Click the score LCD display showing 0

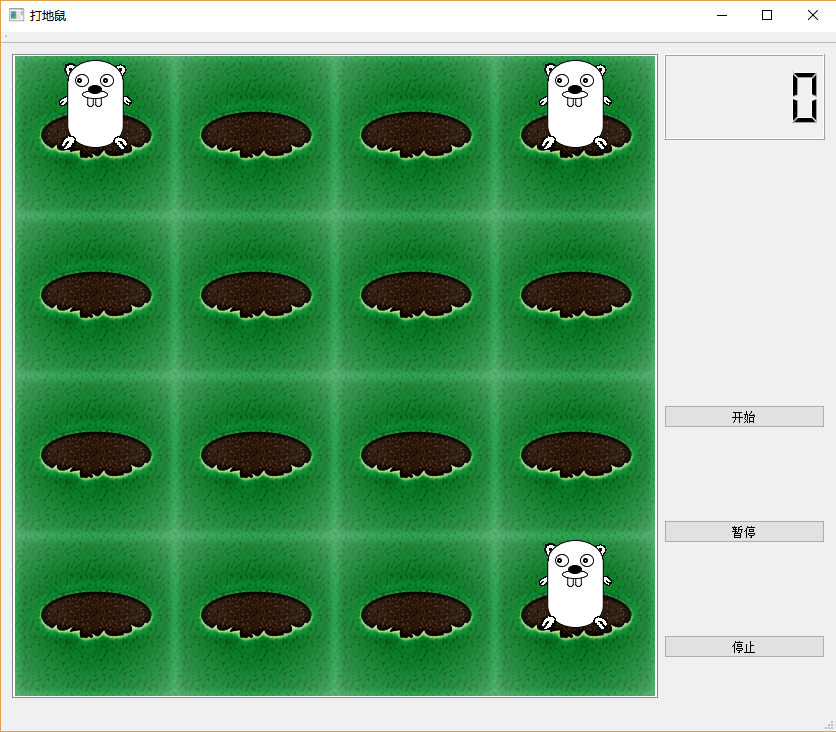pos(744,97)
